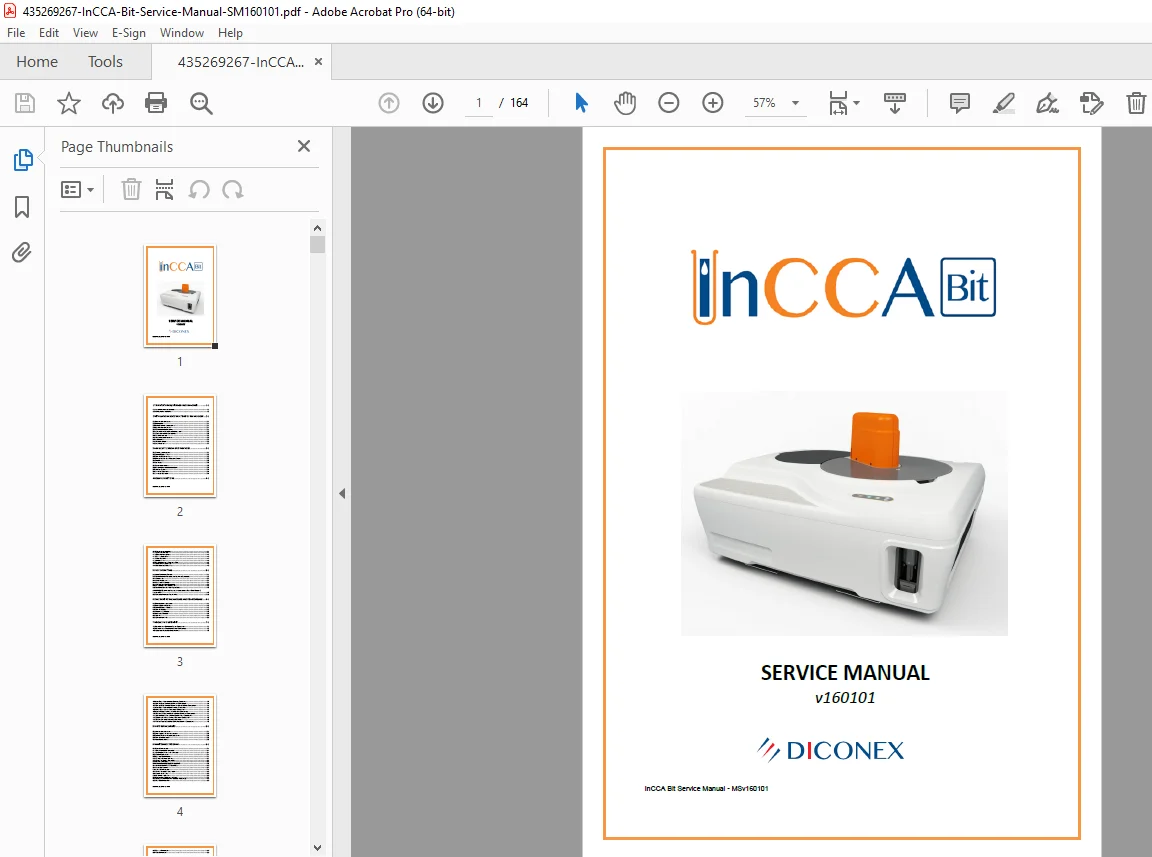The image size is (1152, 857).
Task: Click thumbnails scrollbar down arrow
Action: coord(317,847)
